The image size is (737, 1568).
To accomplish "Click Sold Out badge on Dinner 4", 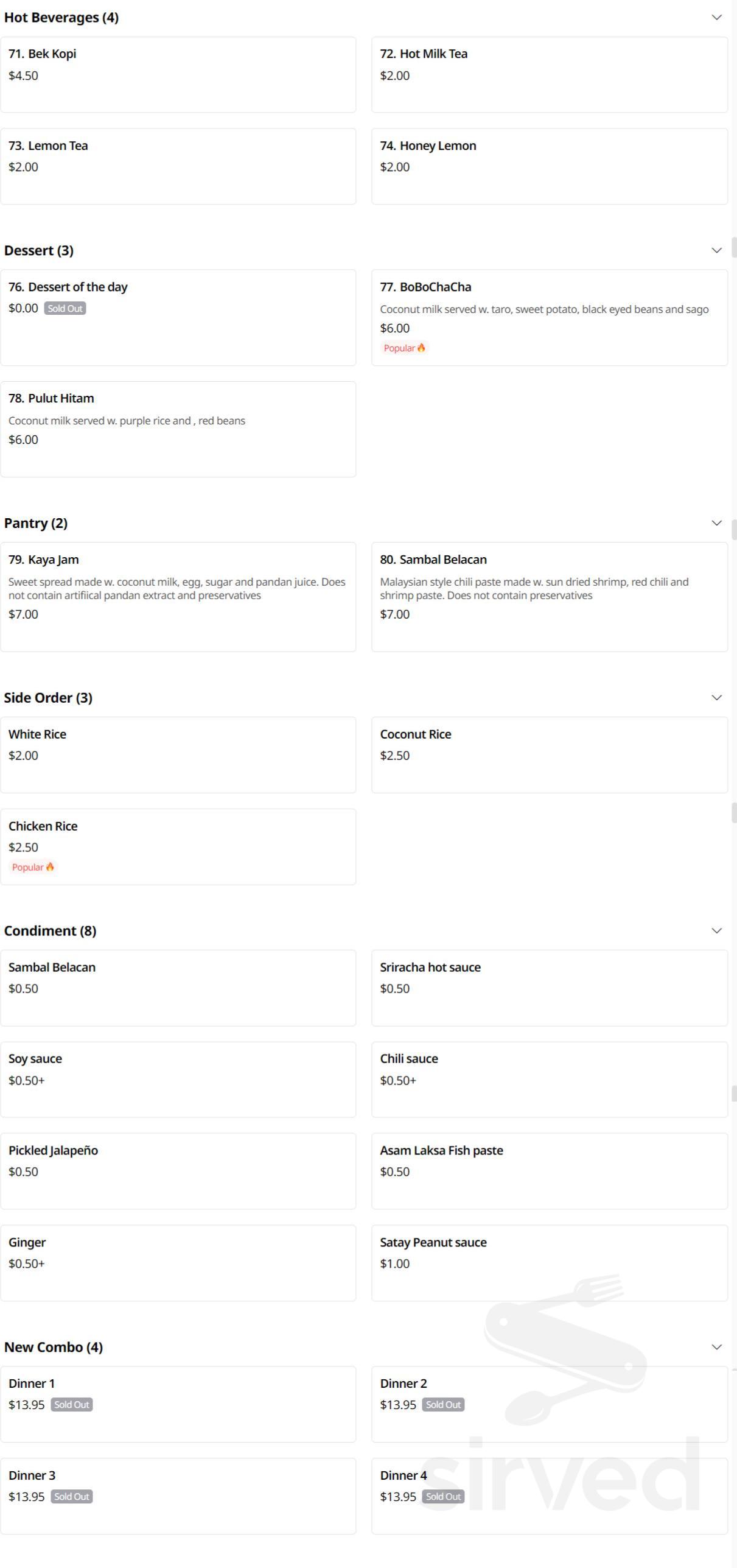I will tap(443, 1497).
